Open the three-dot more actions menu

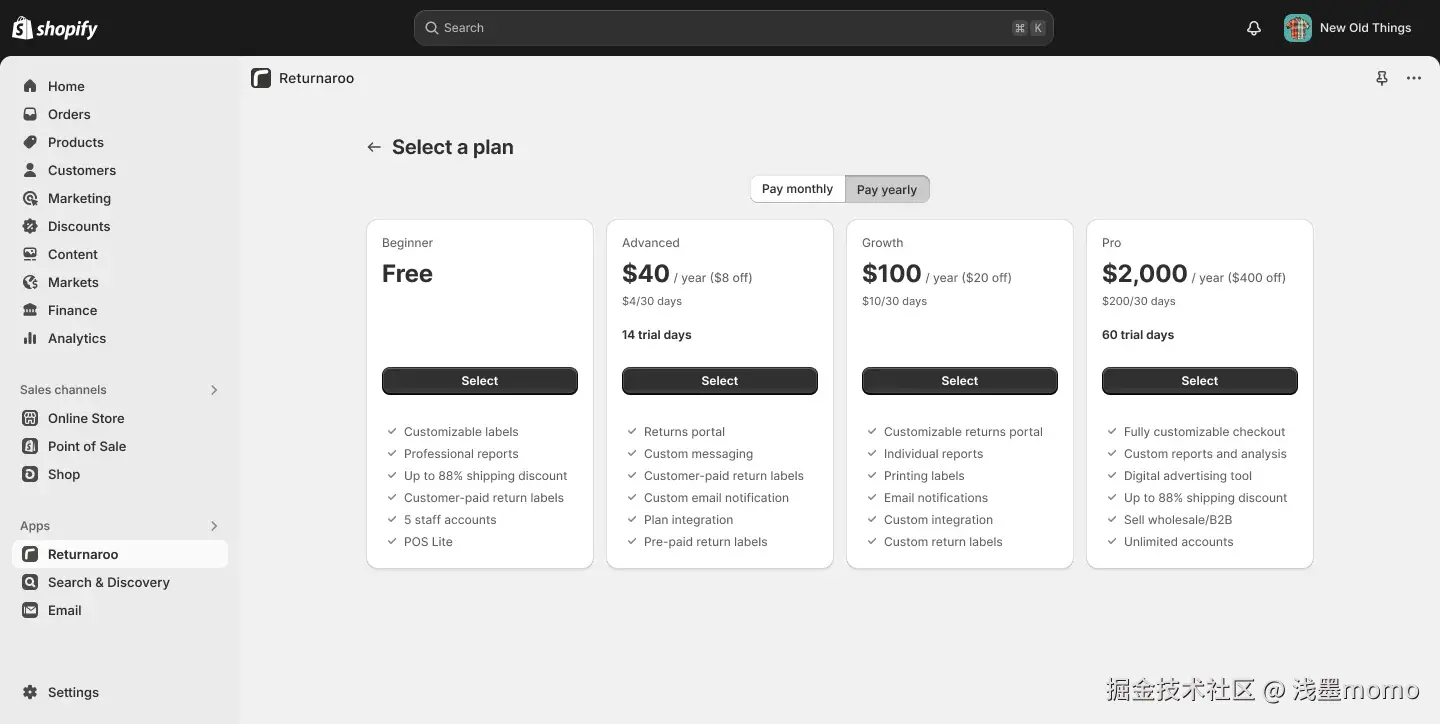tap(1414, 78)
